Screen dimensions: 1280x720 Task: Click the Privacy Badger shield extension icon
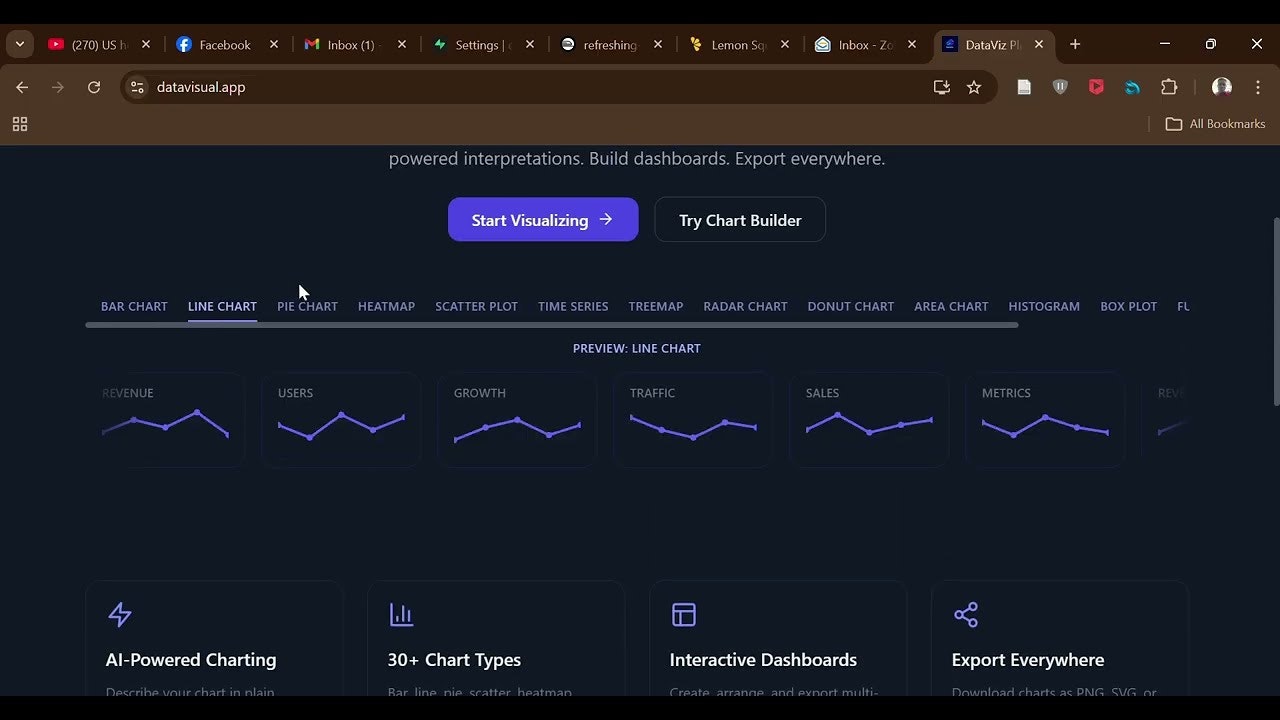coord(1060,87)
